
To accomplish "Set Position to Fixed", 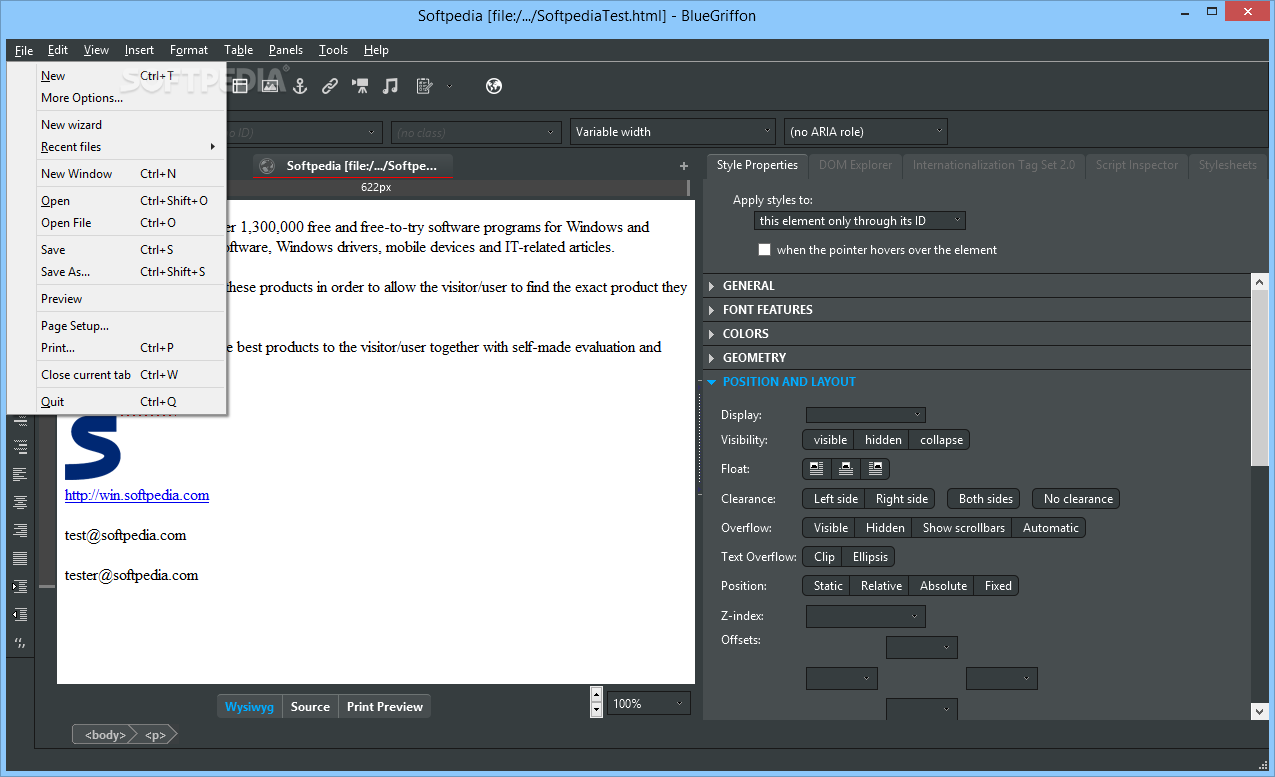I will point(998,586).
